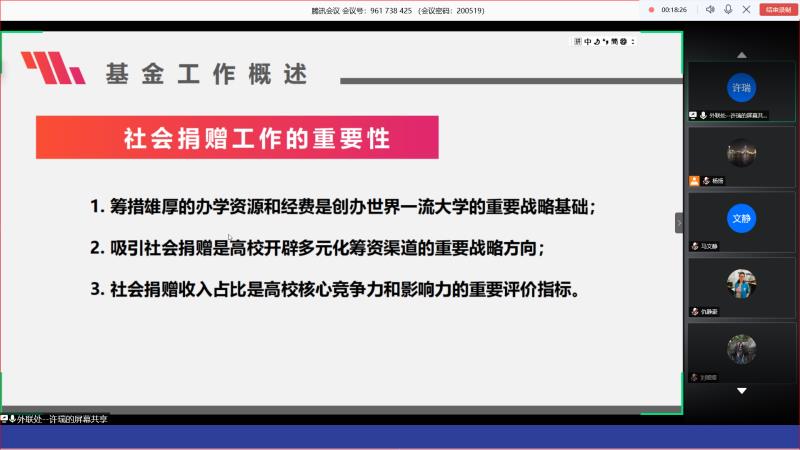Click the muted mic icon on 马文静's label

tap(693, 246)
